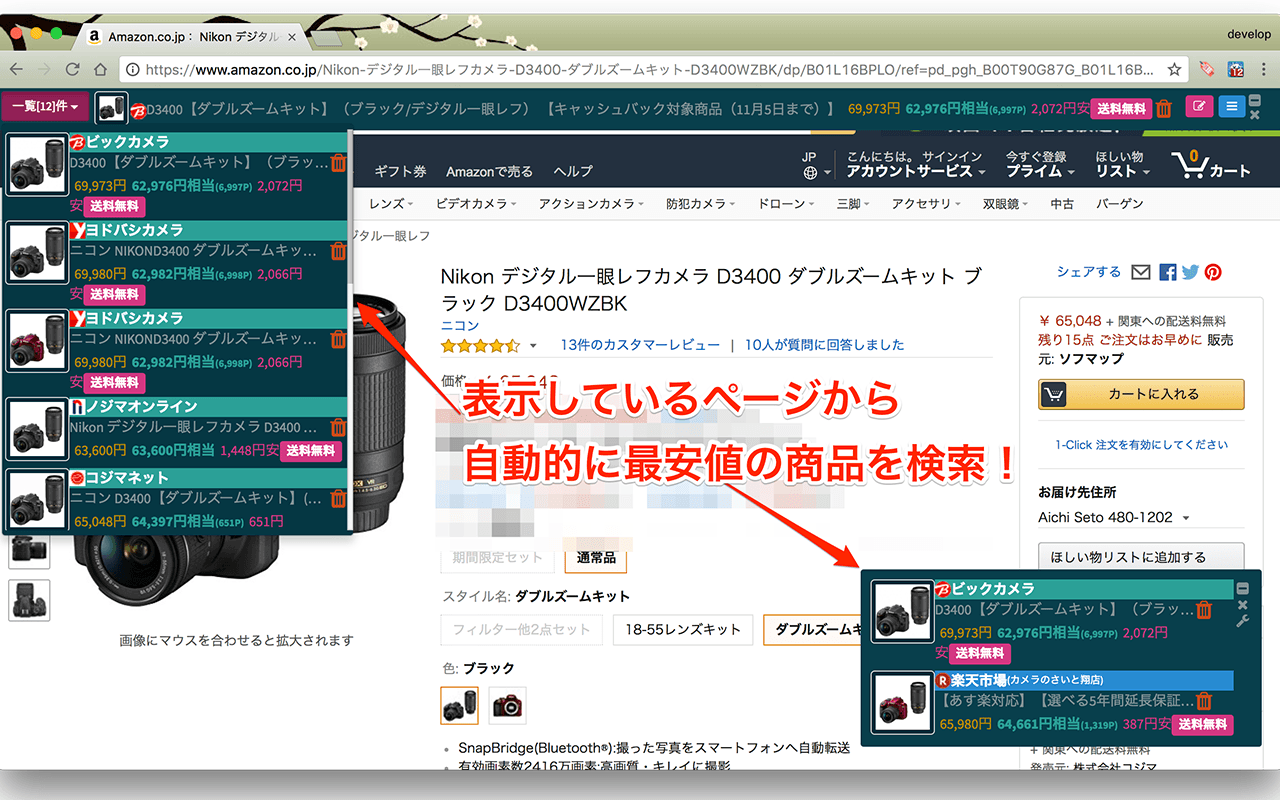1280x800 pixels.
Task: Open the バーゲン category tab
Action: [x=1119, y=204]
